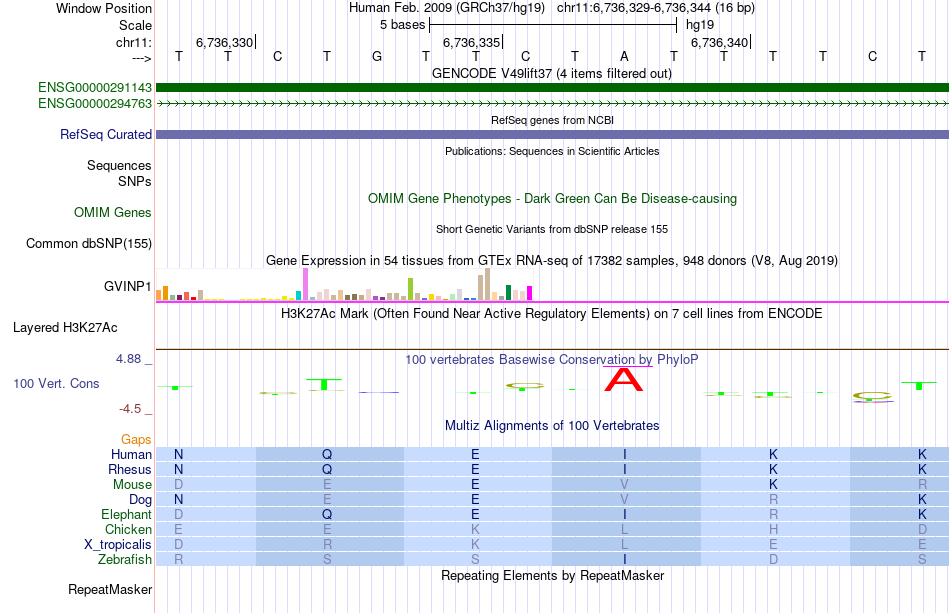
Task: Click the 6,736,335 ruler position
Action: coord(471,42)
